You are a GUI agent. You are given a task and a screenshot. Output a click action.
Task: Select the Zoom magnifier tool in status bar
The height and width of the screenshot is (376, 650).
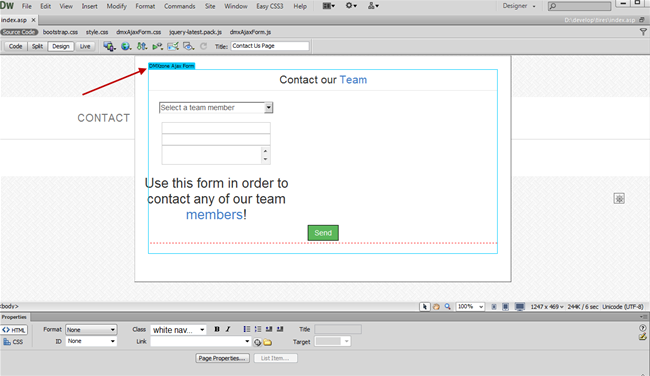[448, 307]
